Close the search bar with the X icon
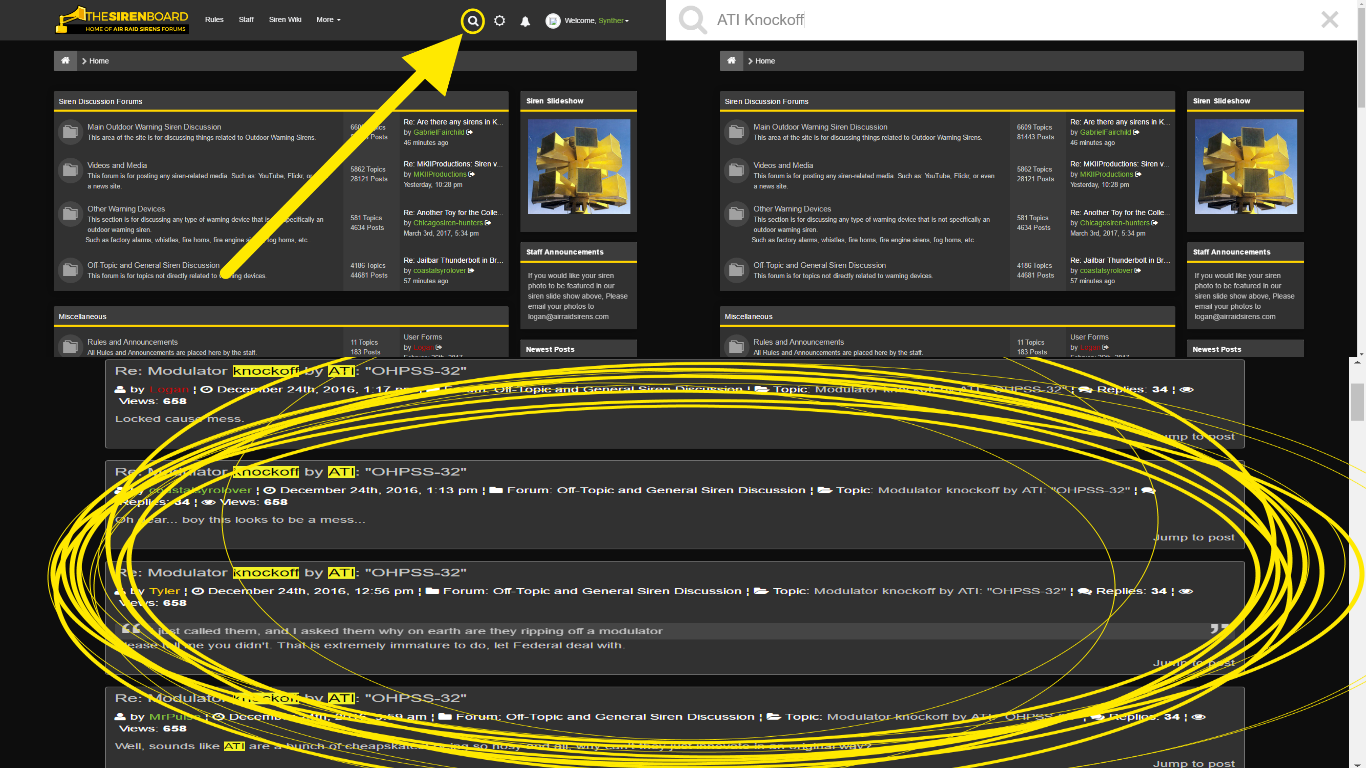 1329,19
